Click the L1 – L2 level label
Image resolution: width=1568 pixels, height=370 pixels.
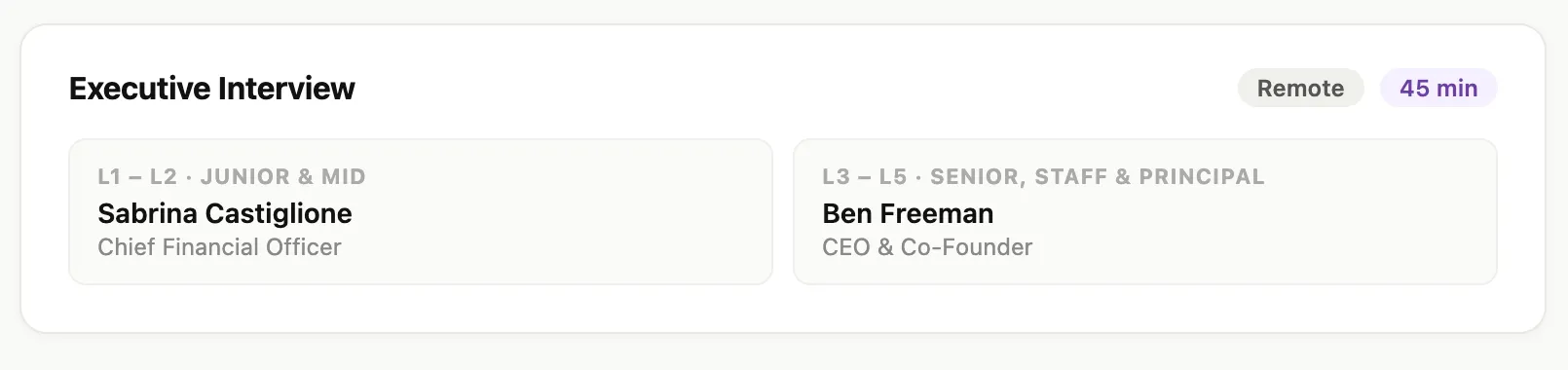pyautogui.click(x=137, y=177)
